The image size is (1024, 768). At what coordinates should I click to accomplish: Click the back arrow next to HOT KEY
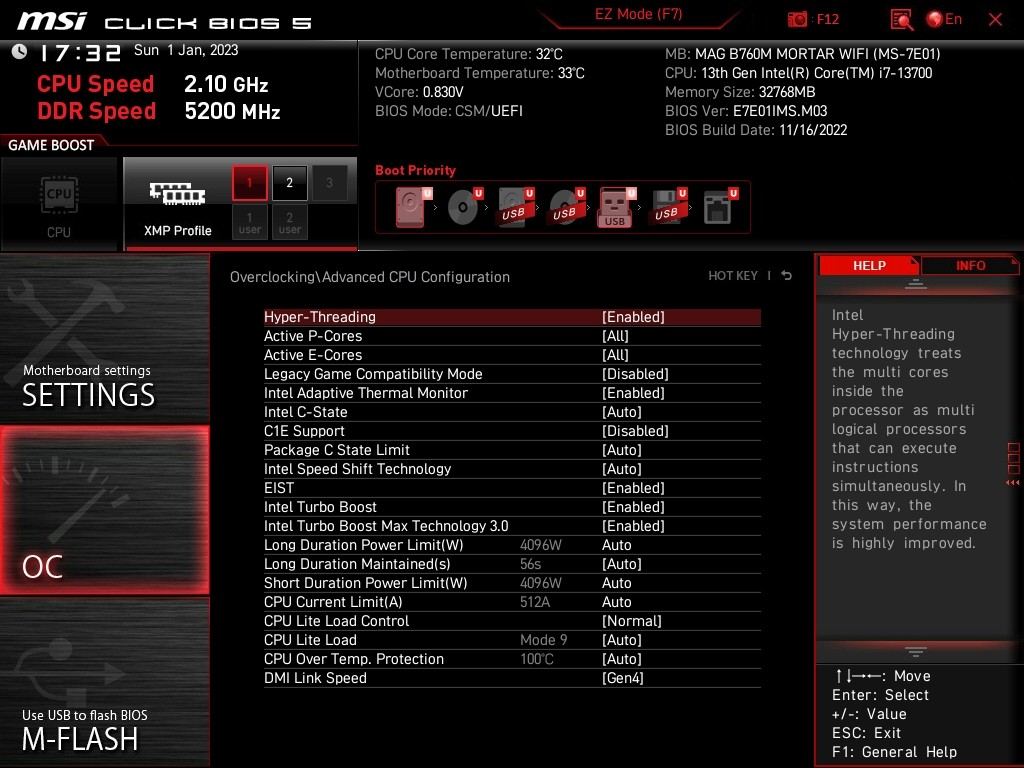786,276
